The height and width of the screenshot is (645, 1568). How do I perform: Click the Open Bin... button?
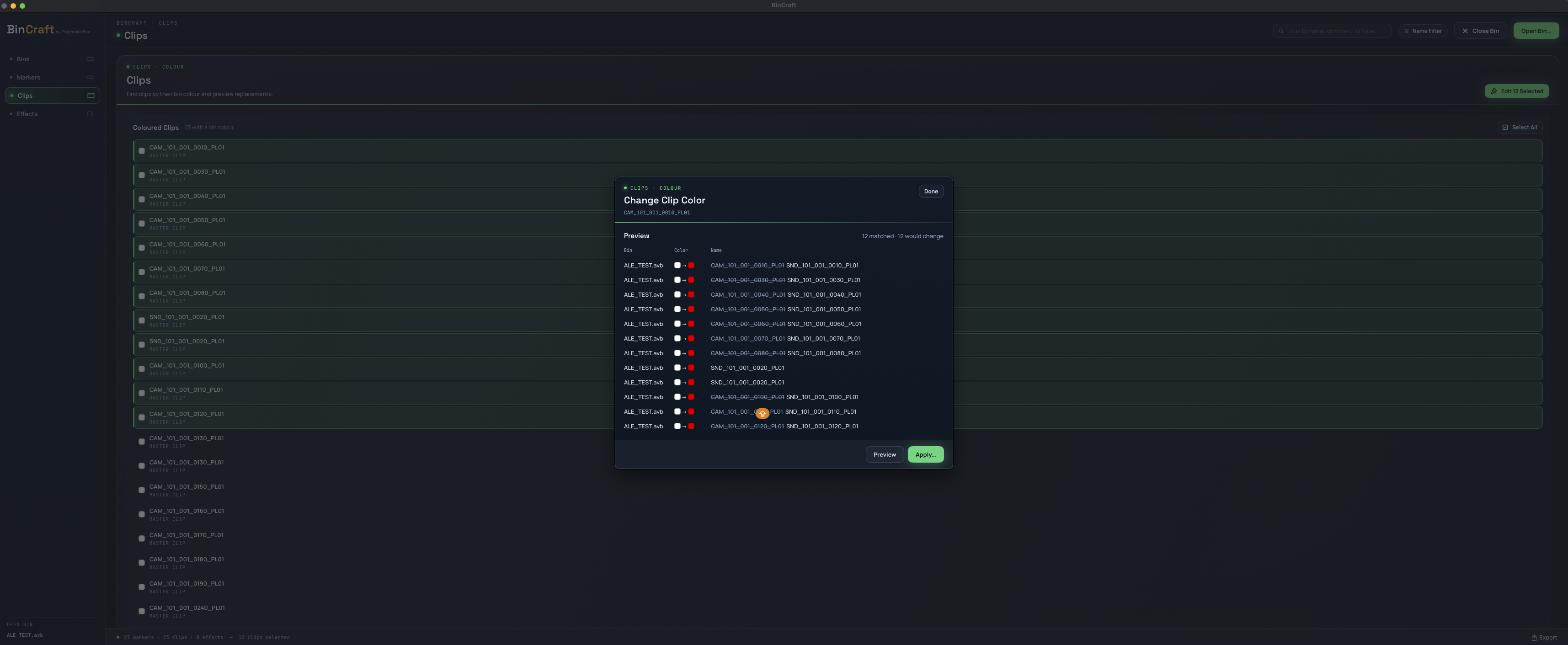pyautogui.click(x=1536, y=31)
